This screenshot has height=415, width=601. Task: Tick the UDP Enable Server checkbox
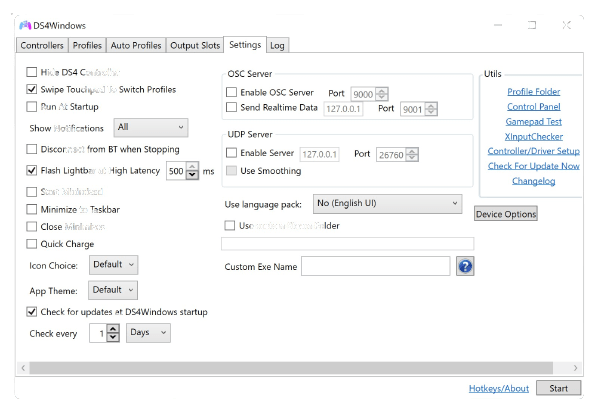(x=232, y=153)
